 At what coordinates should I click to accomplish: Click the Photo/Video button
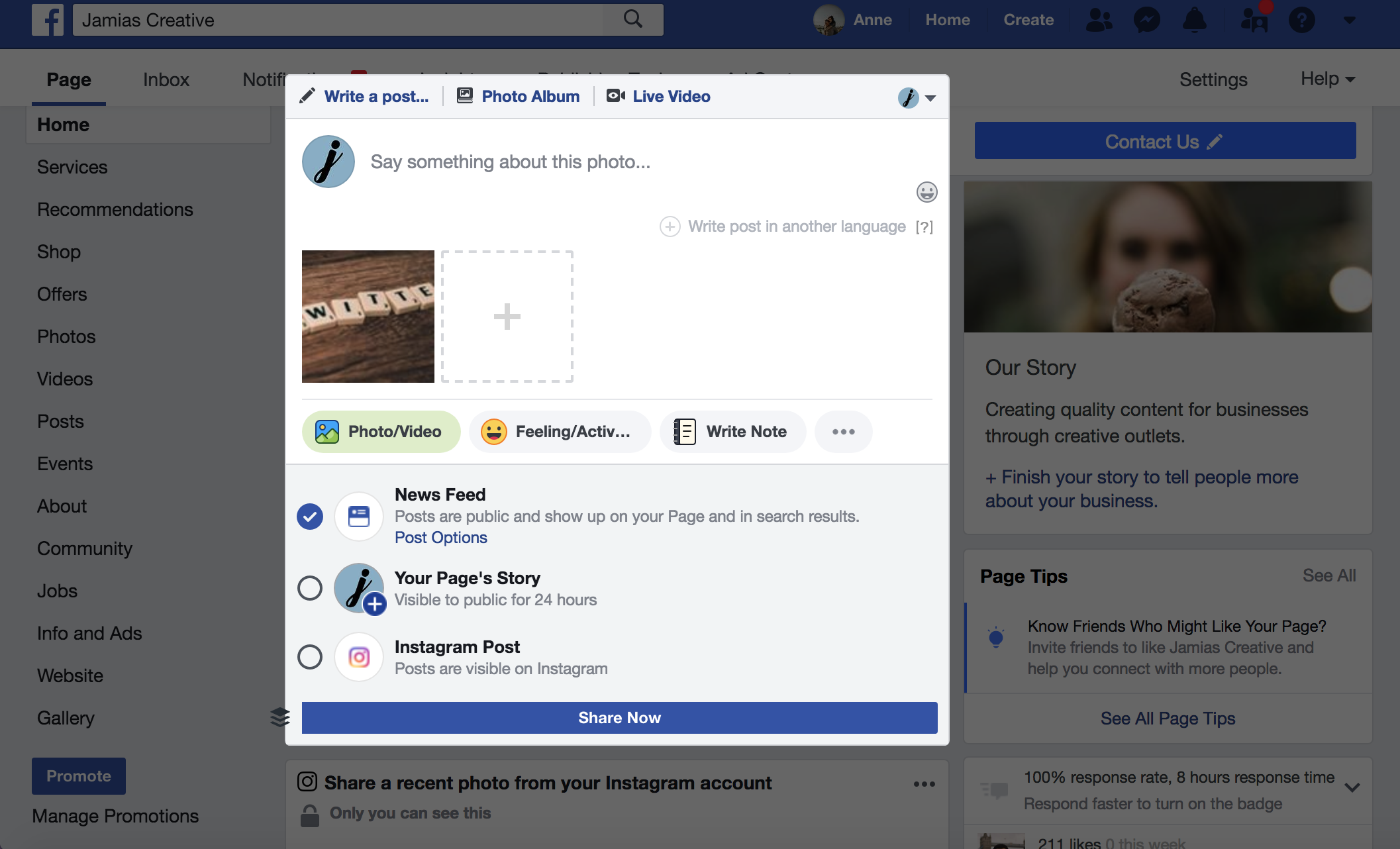(381, 432)
